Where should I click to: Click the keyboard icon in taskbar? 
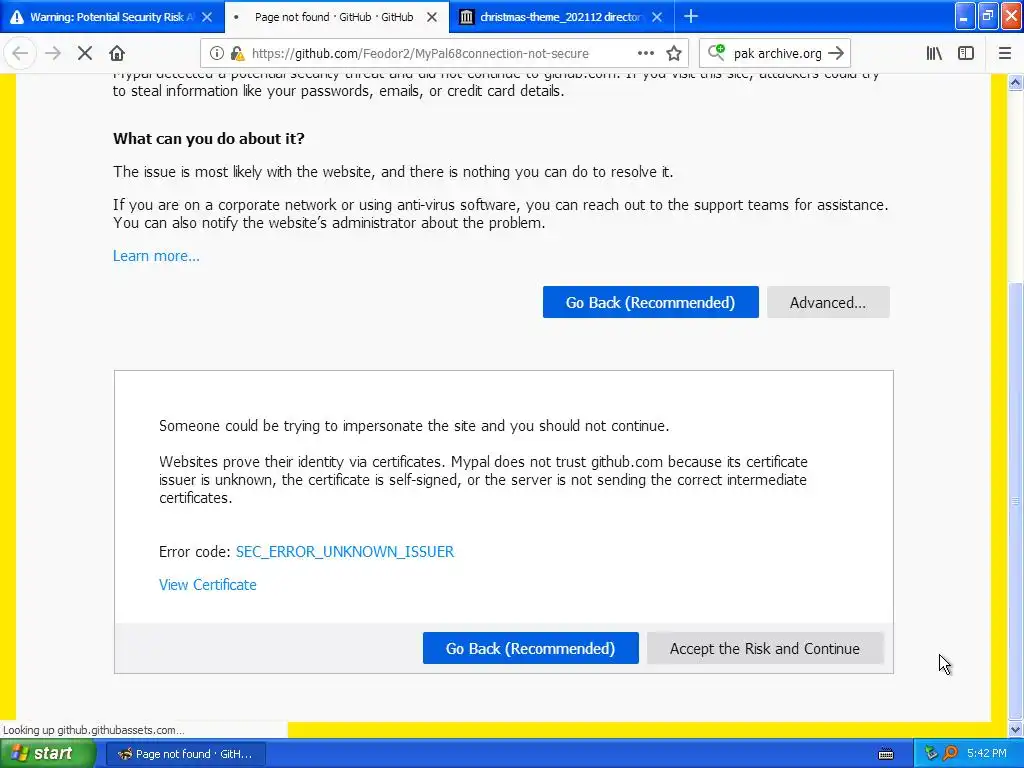pos(886,754)
